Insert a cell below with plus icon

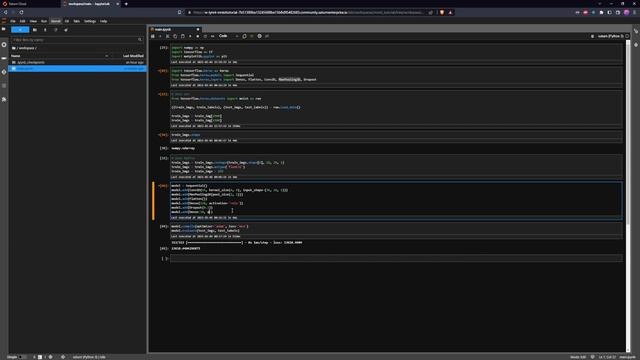(x=160, y=36)
